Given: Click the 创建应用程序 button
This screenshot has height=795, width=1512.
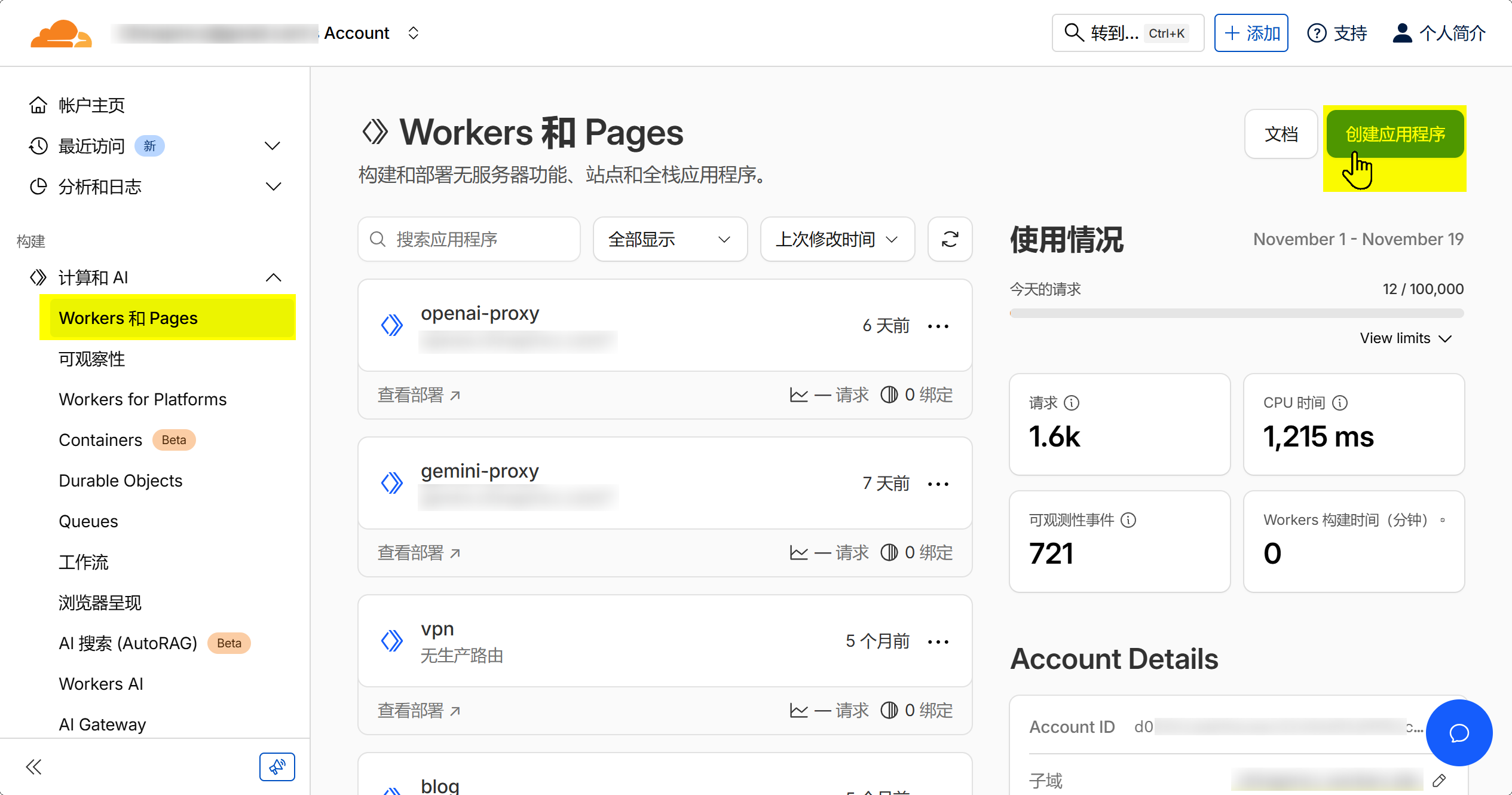Looking at the screenshot, I should tap(1395, 134).
